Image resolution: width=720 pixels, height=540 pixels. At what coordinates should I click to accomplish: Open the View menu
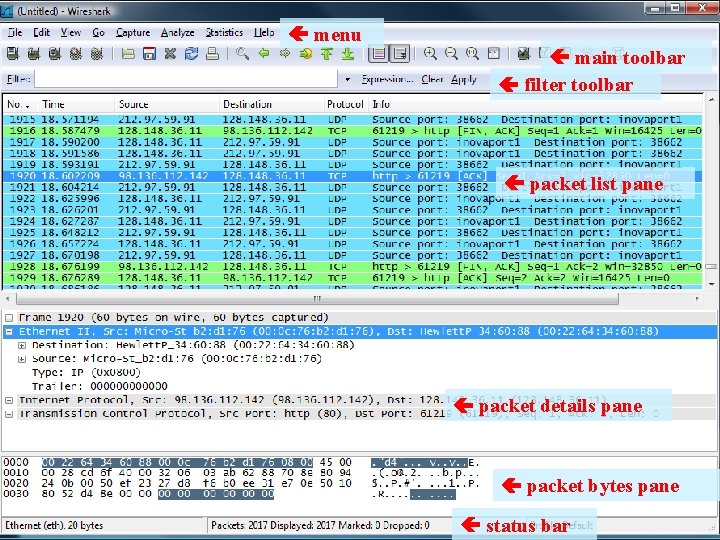click(71, 33)
